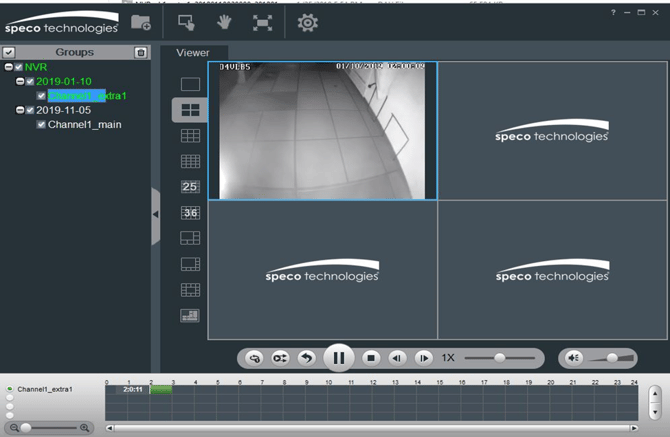Select the empty top-right viewer pane
Viewport: 670px width, 437px height.
pos(552,131)
